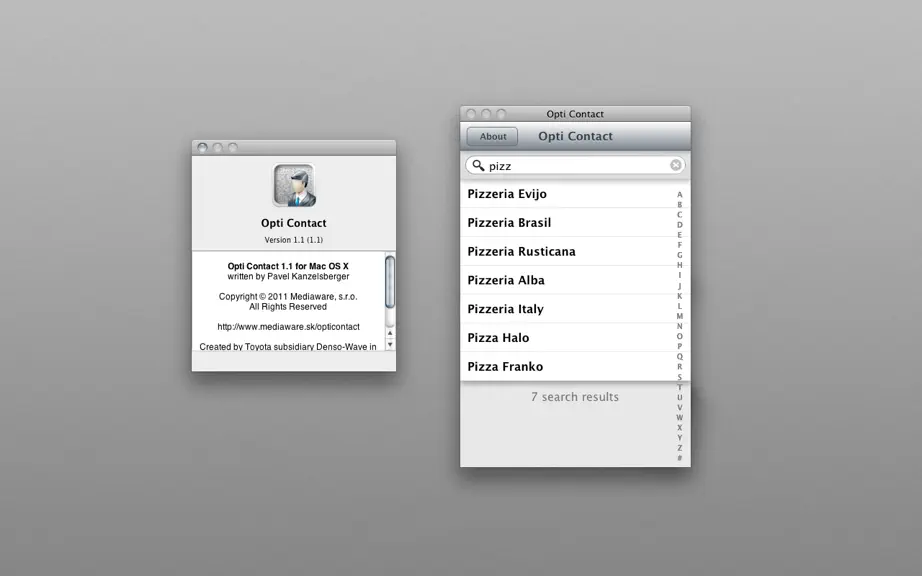Screen dimensions: 922x576
Task: Click into the search field containing pizz
Action: point(575,166)
